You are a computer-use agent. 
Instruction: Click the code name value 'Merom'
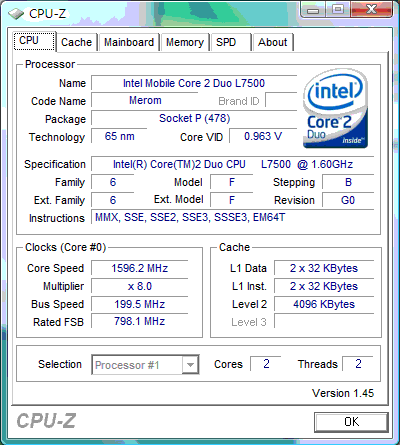[145, 100]
